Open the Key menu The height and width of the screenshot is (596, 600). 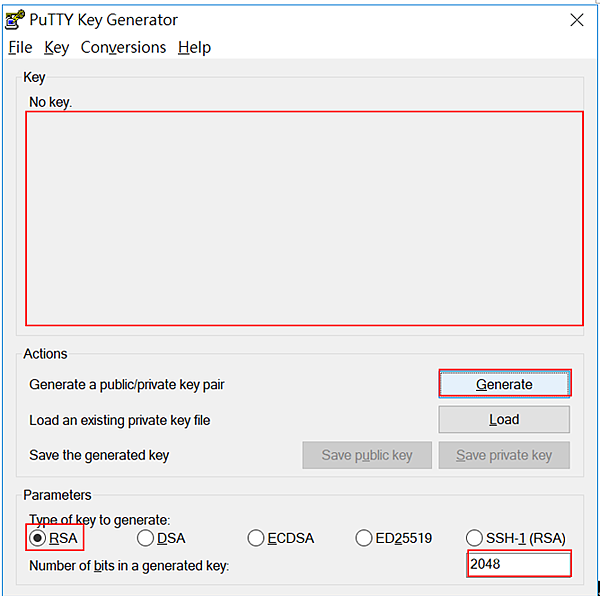coord(56,48)
